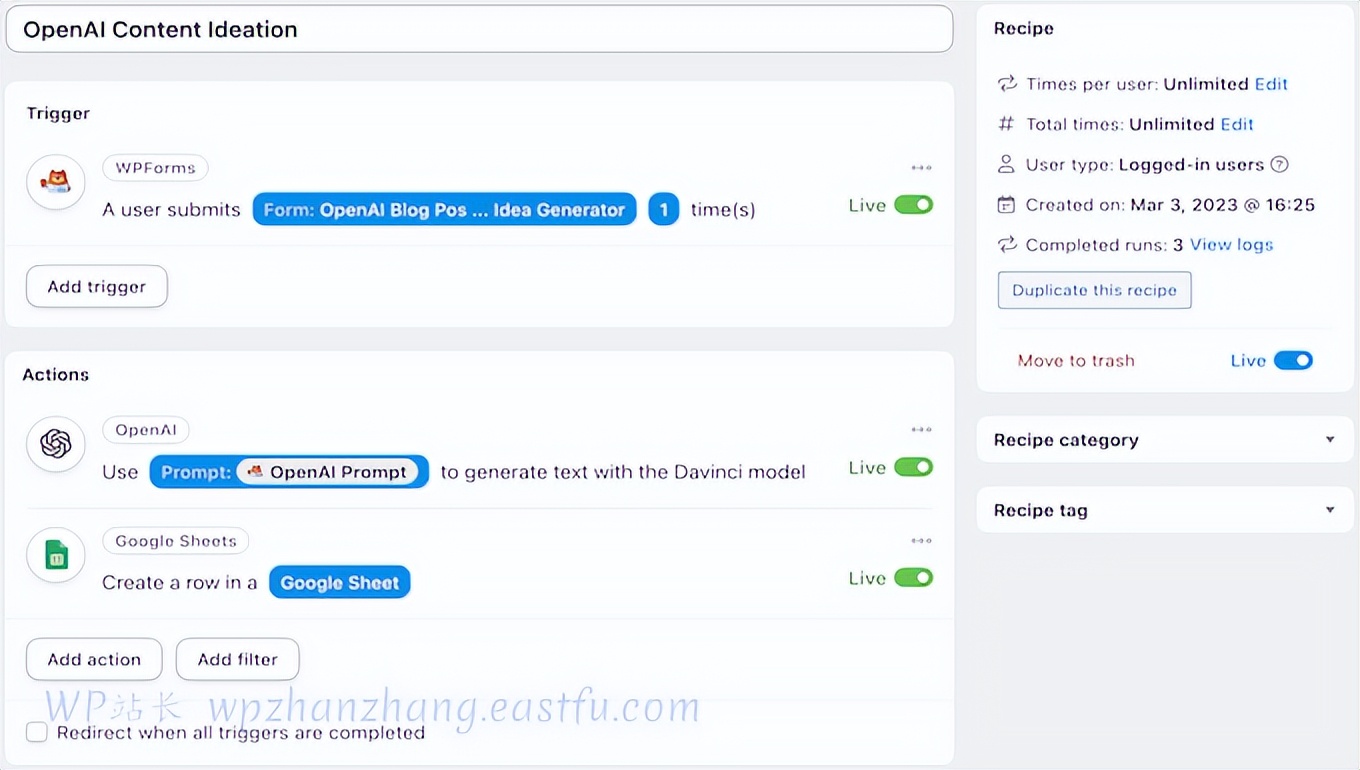Click the Add trigger button

[97, 287]
